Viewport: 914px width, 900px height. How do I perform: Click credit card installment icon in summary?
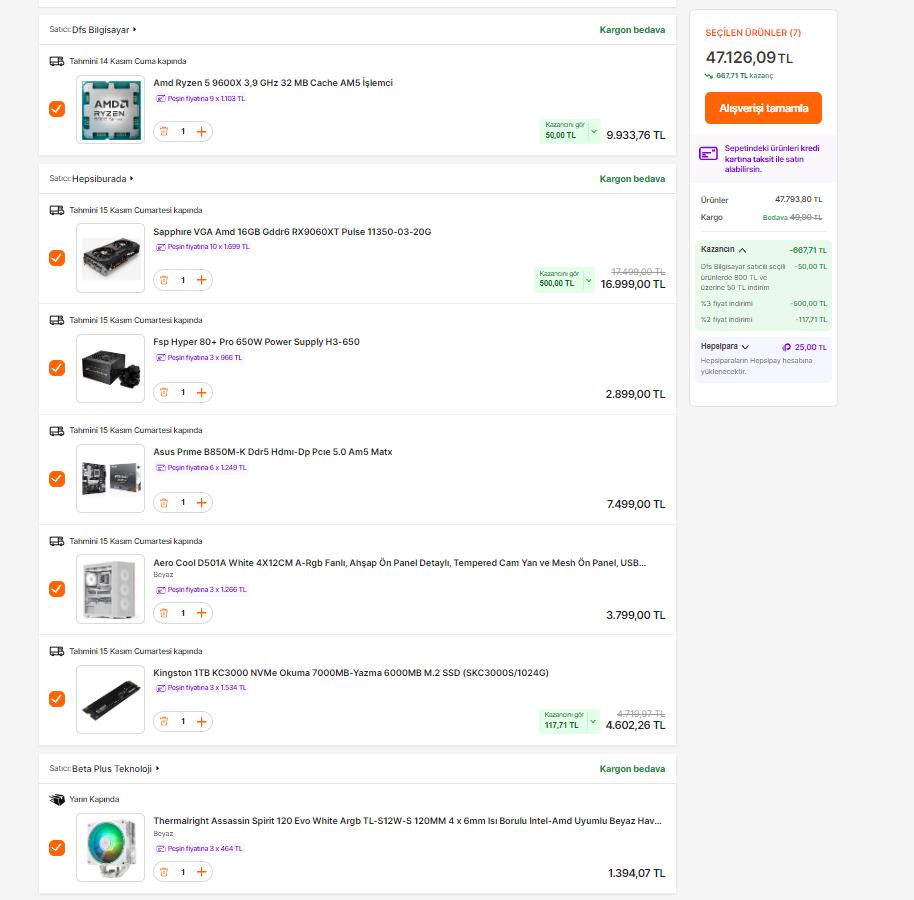tap(708, 154)
